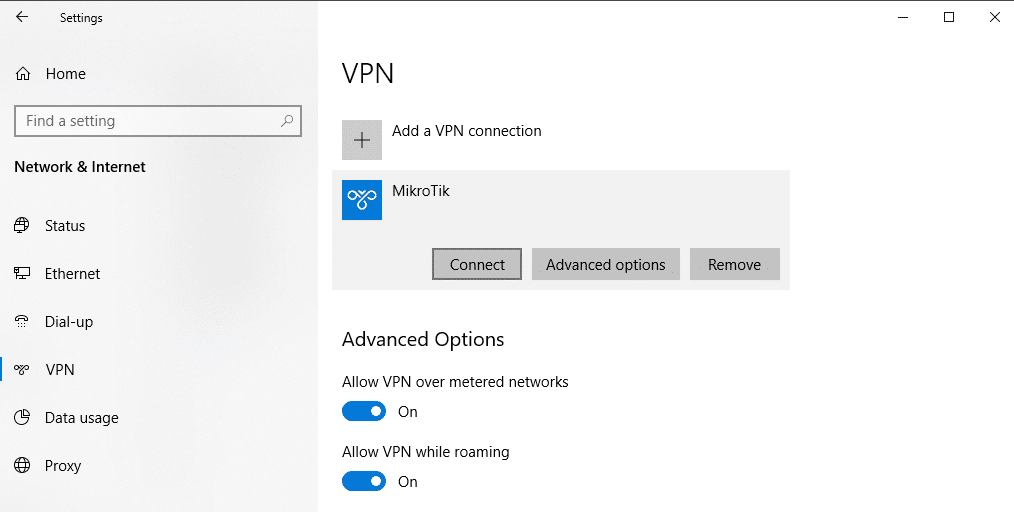The image size is (1014, 512).
Task: Select the Dial-up sidebar label
Action: 69,322
